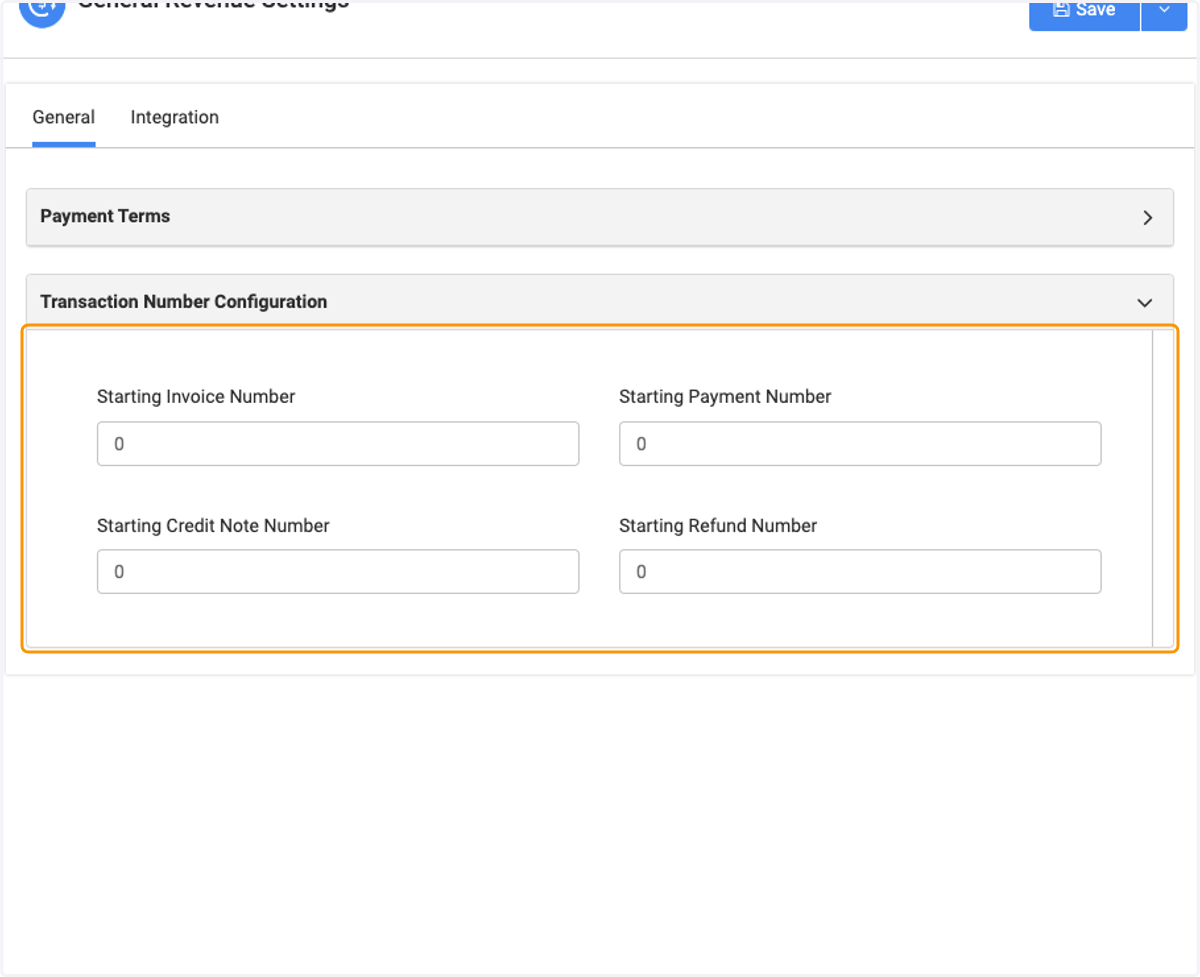Focus the Starting Payment Number field
Viewport: 1200px width, 977px height.
coord(860,444)
